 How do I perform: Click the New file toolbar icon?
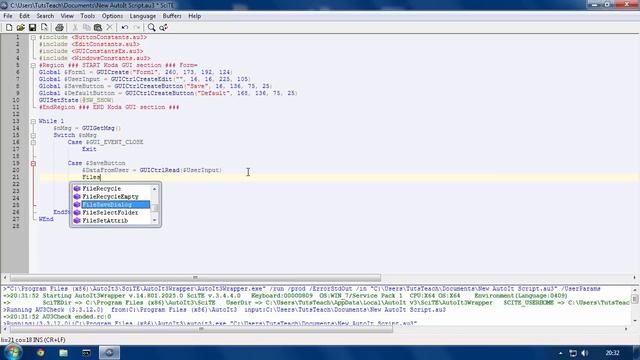pos(9,27)
